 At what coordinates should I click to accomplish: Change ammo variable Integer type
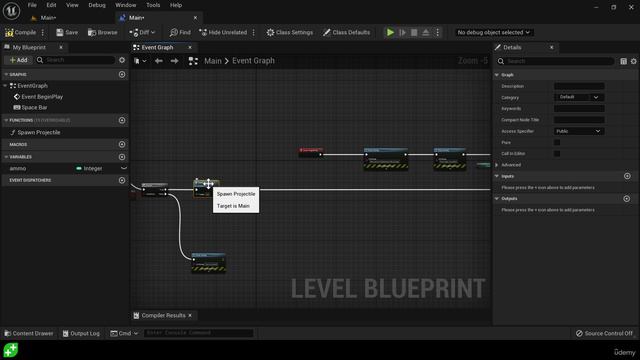tap(89, 168)
